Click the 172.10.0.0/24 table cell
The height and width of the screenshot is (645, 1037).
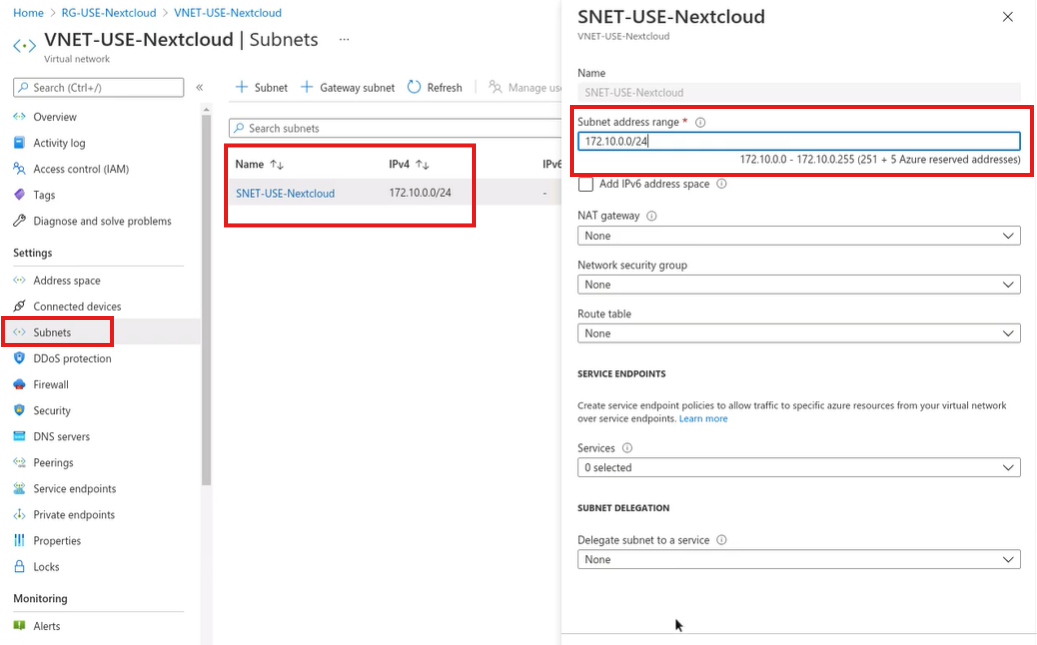420,193
